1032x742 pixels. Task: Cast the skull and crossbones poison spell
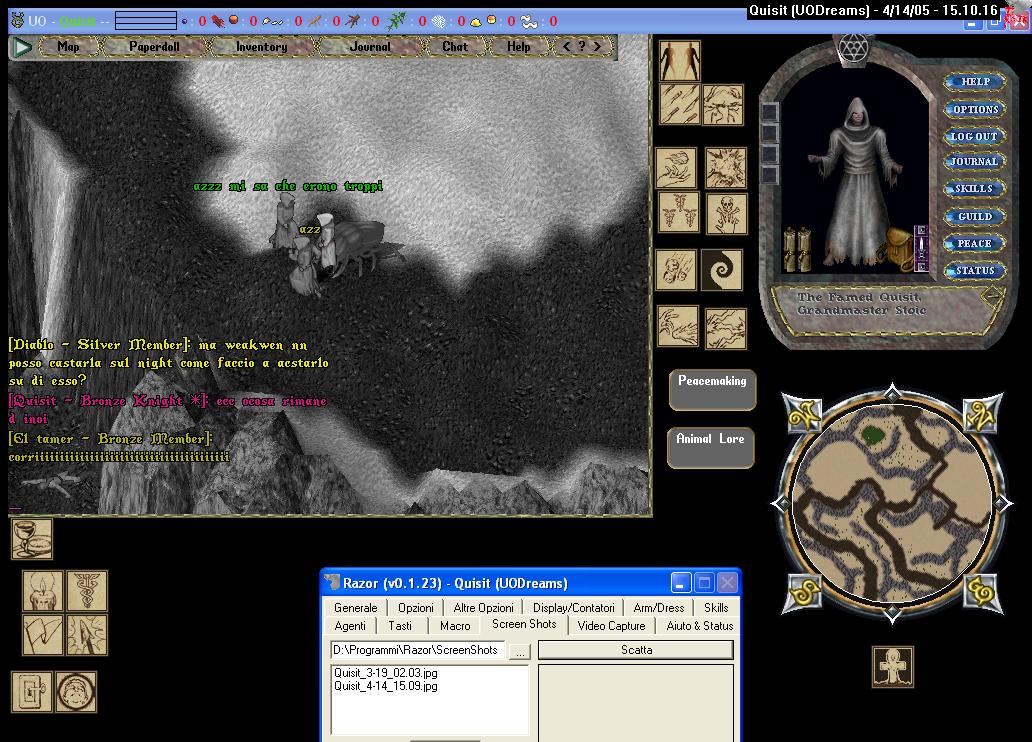[x=727, y=213]
